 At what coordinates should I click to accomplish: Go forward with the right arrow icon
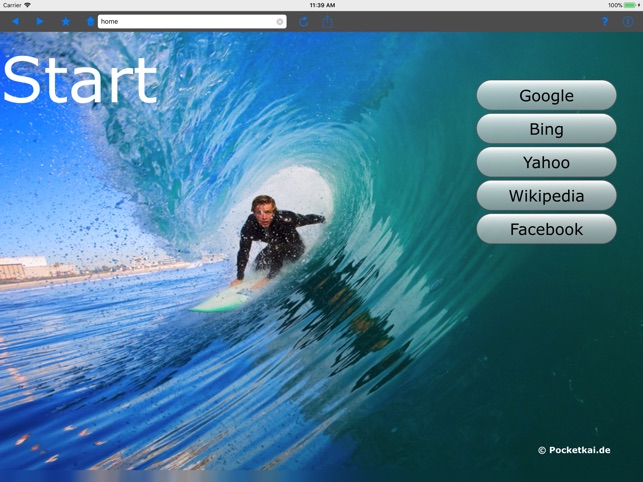click(40, 21)
